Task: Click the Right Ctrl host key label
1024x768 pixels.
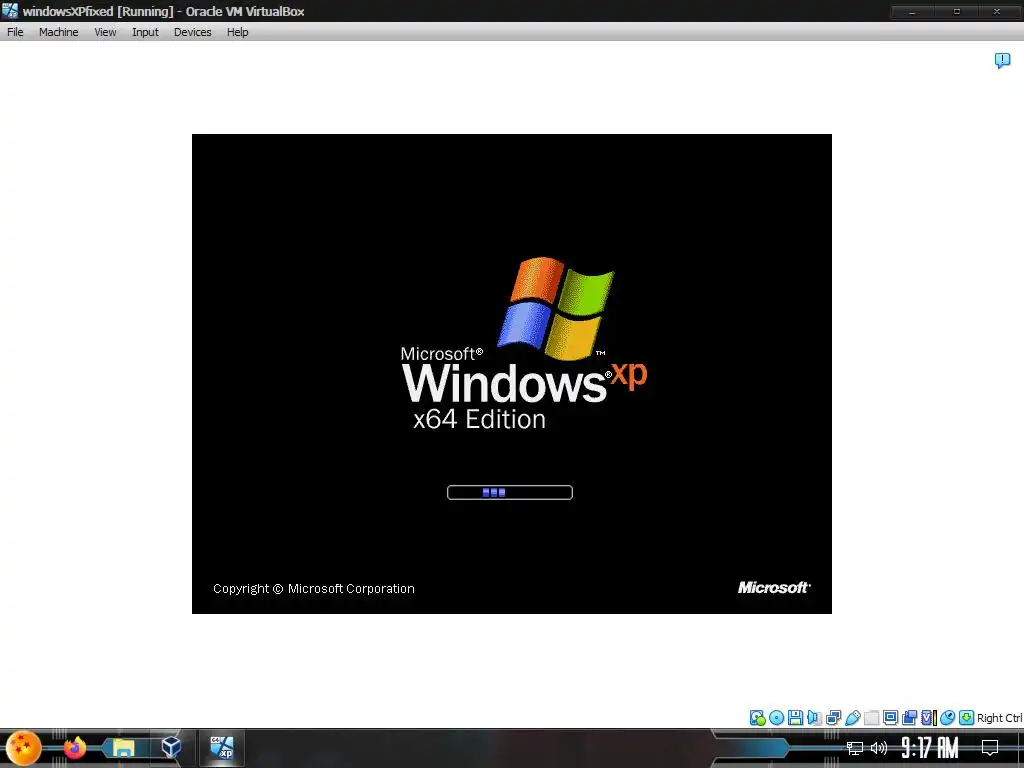Action: tap(999, 718)
